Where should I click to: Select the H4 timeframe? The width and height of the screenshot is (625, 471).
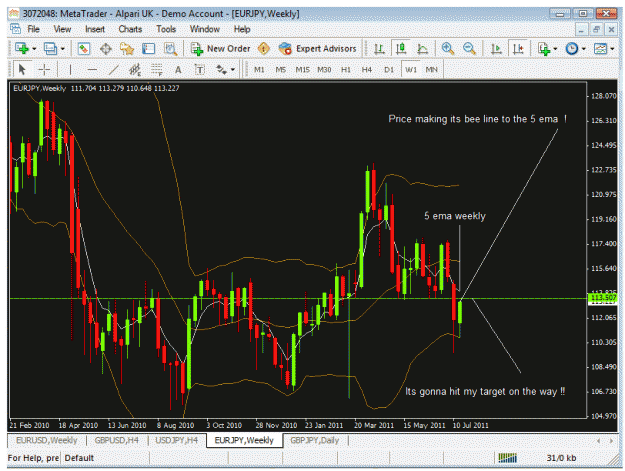point(367,70)
